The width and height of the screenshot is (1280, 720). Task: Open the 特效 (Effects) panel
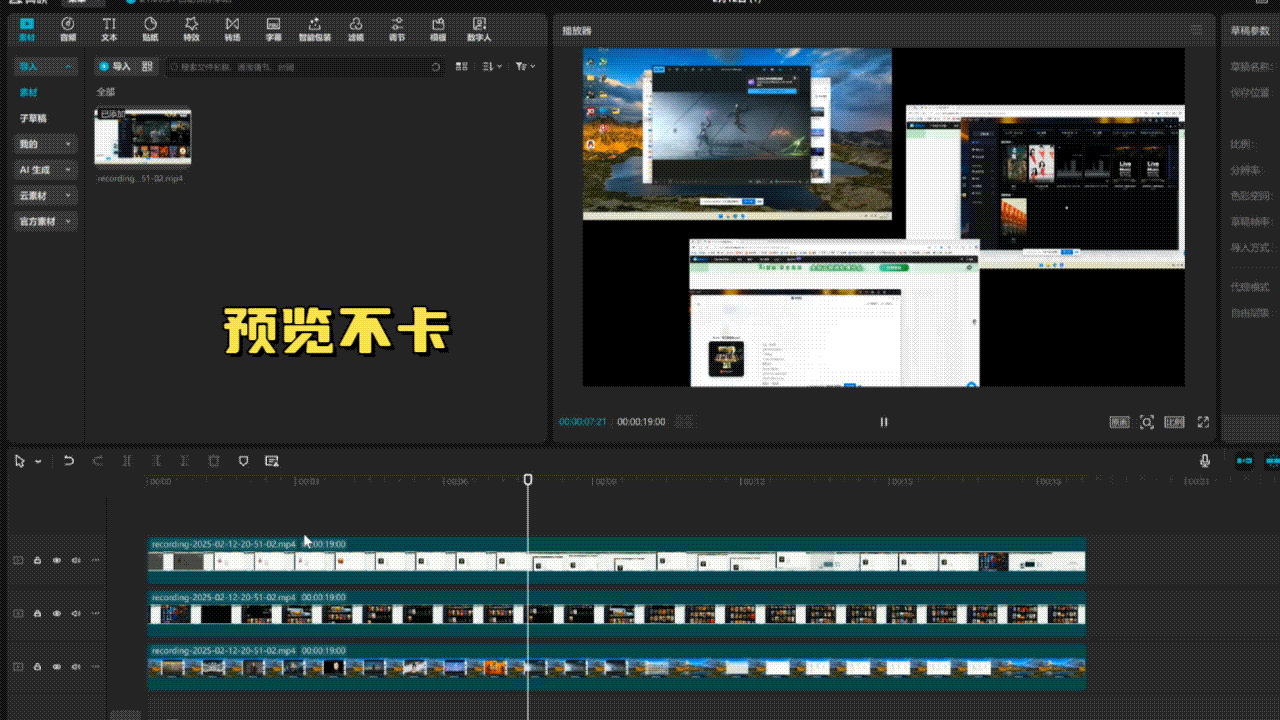click(191, 28)
